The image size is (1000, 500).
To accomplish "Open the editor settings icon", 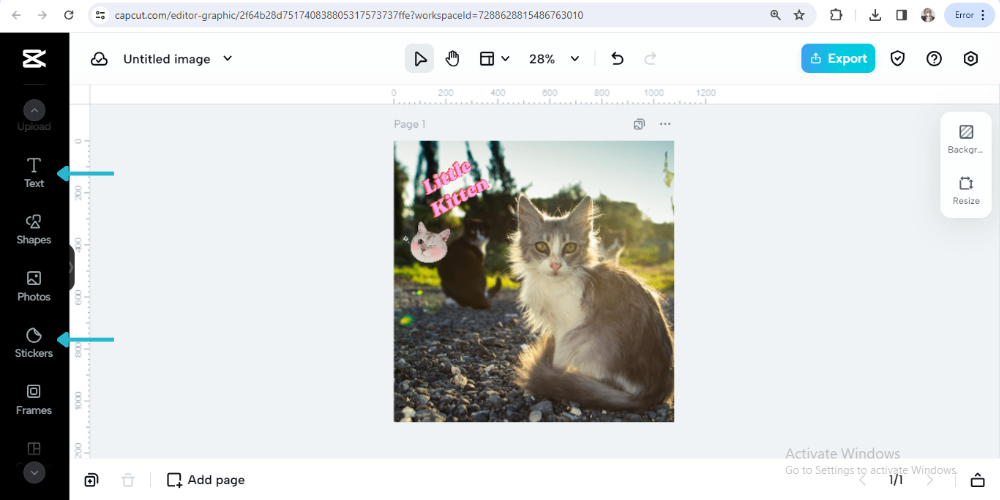I will [970, 59].
